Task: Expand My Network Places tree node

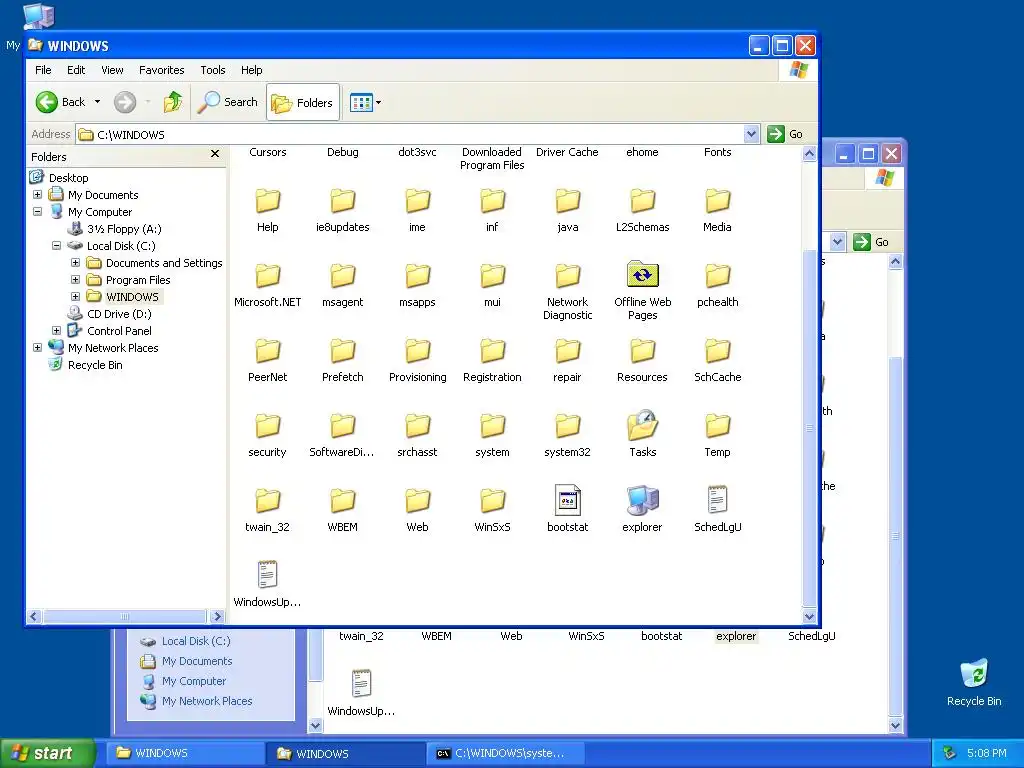Action: click(37, 347)
